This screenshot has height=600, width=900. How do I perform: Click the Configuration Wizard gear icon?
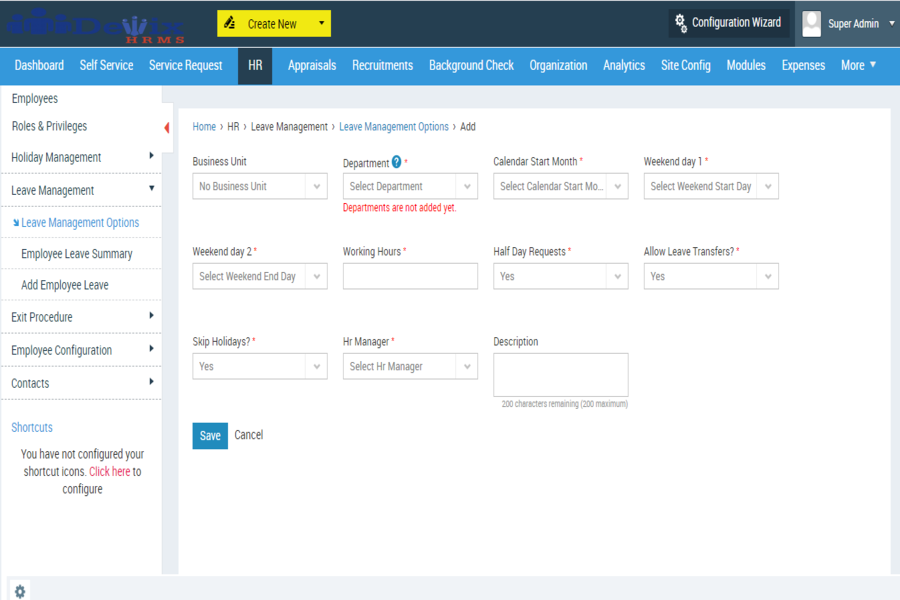coord(680,23)
